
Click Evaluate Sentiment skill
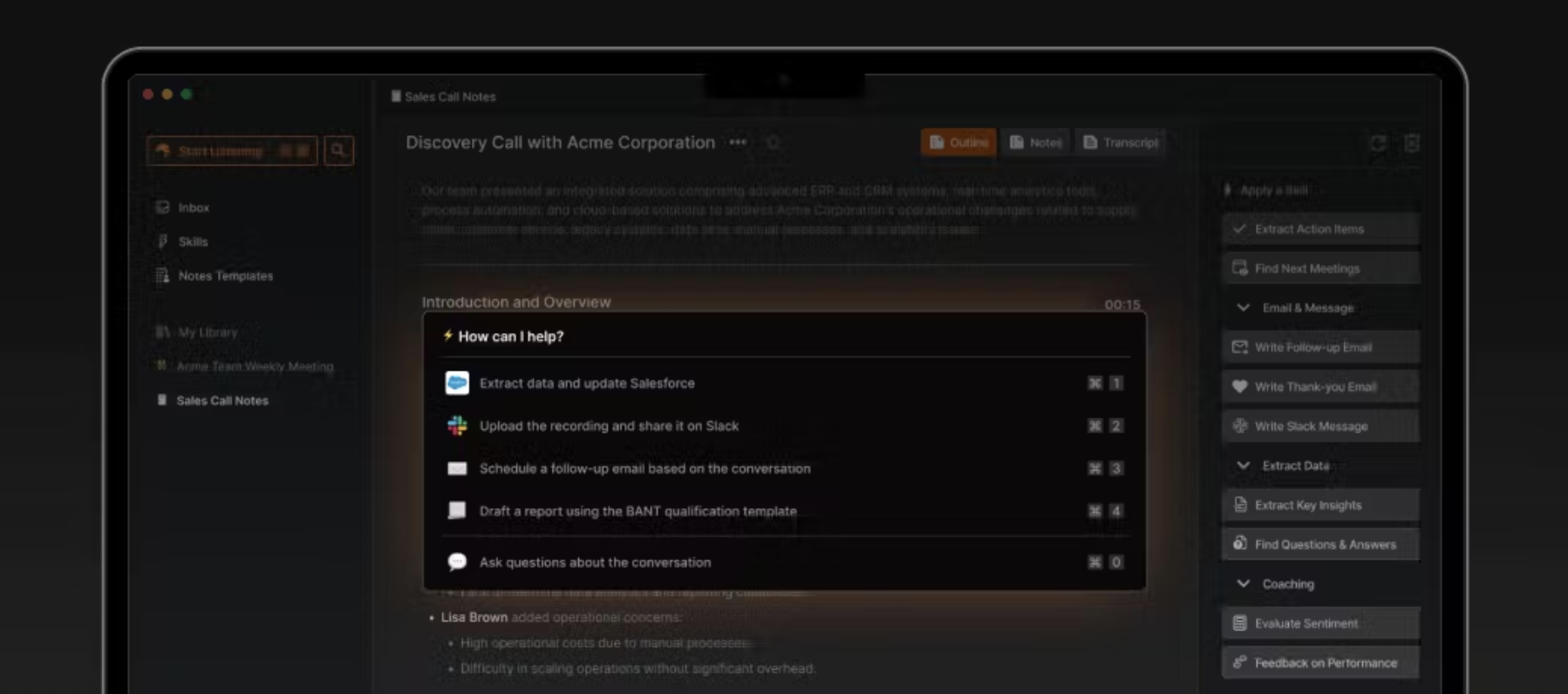pyautogui.click(x=1320, y=623)
